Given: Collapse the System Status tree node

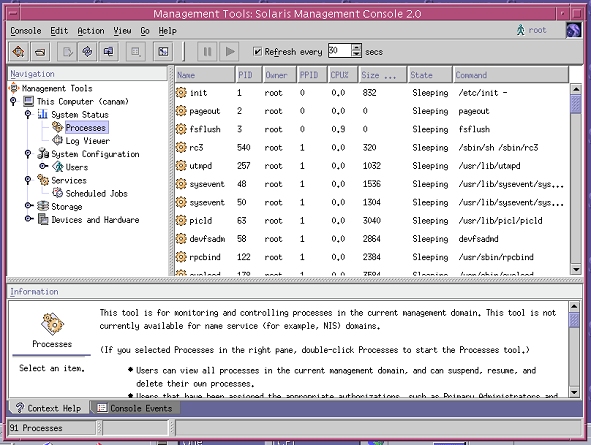Looking at the screenshot, I should click(28, 114).
